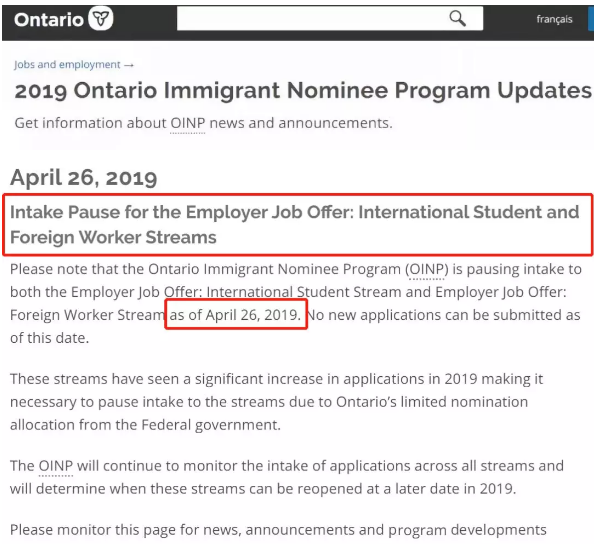Click OINP abbreviation in parentheses in first paragraph
The width and height of the screenshot is (599, 544).
pos(427,269)
